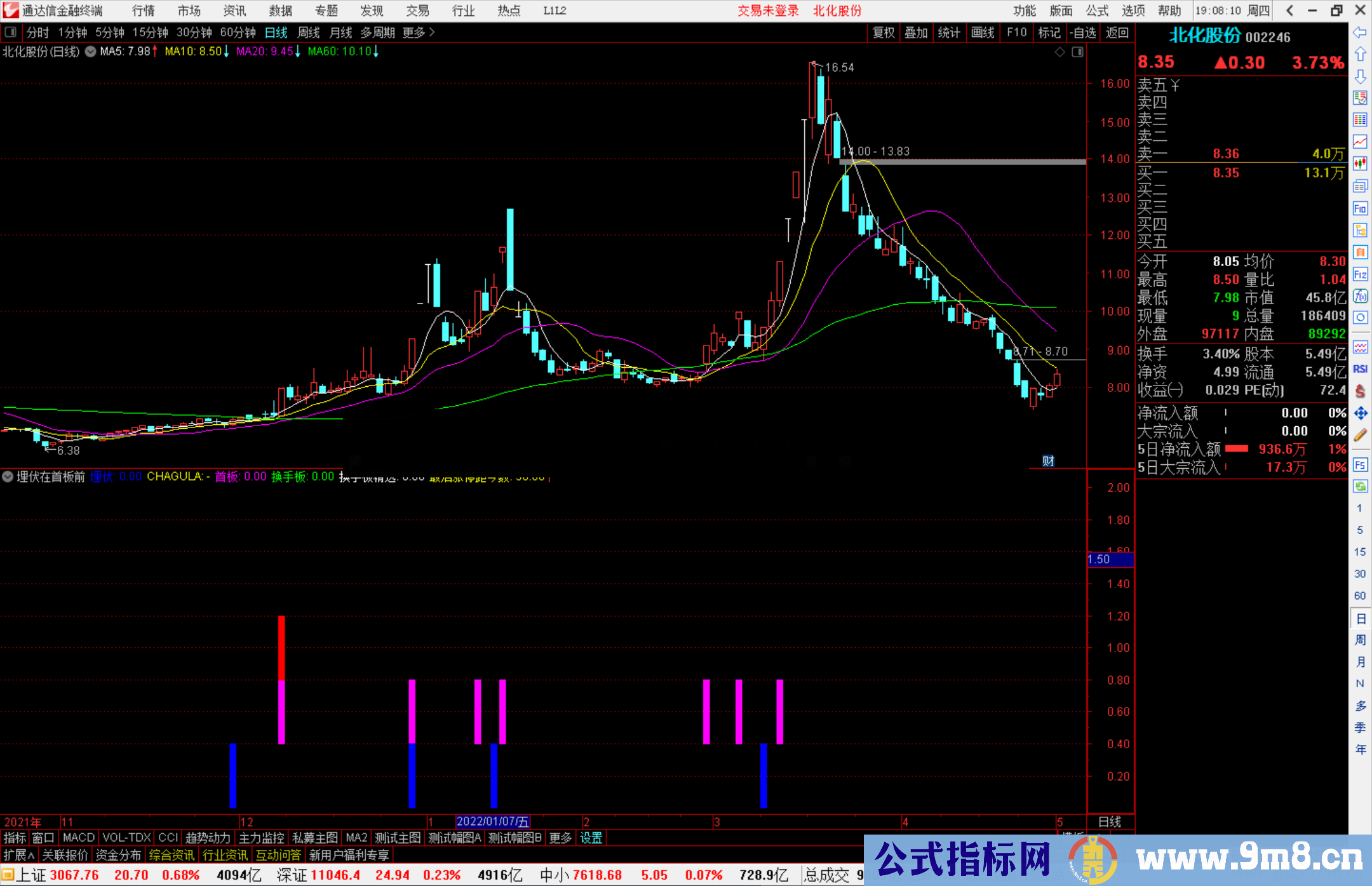Open the f(x) formula sidebar icon
The width and height of the screenshot is (1372, 886).
1360,296
